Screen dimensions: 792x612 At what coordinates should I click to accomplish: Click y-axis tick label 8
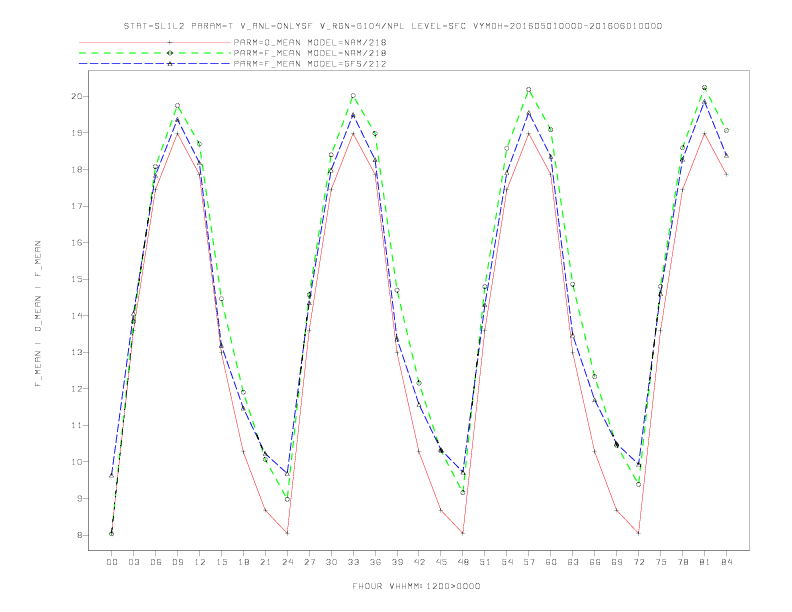click(x=80, y=535)
